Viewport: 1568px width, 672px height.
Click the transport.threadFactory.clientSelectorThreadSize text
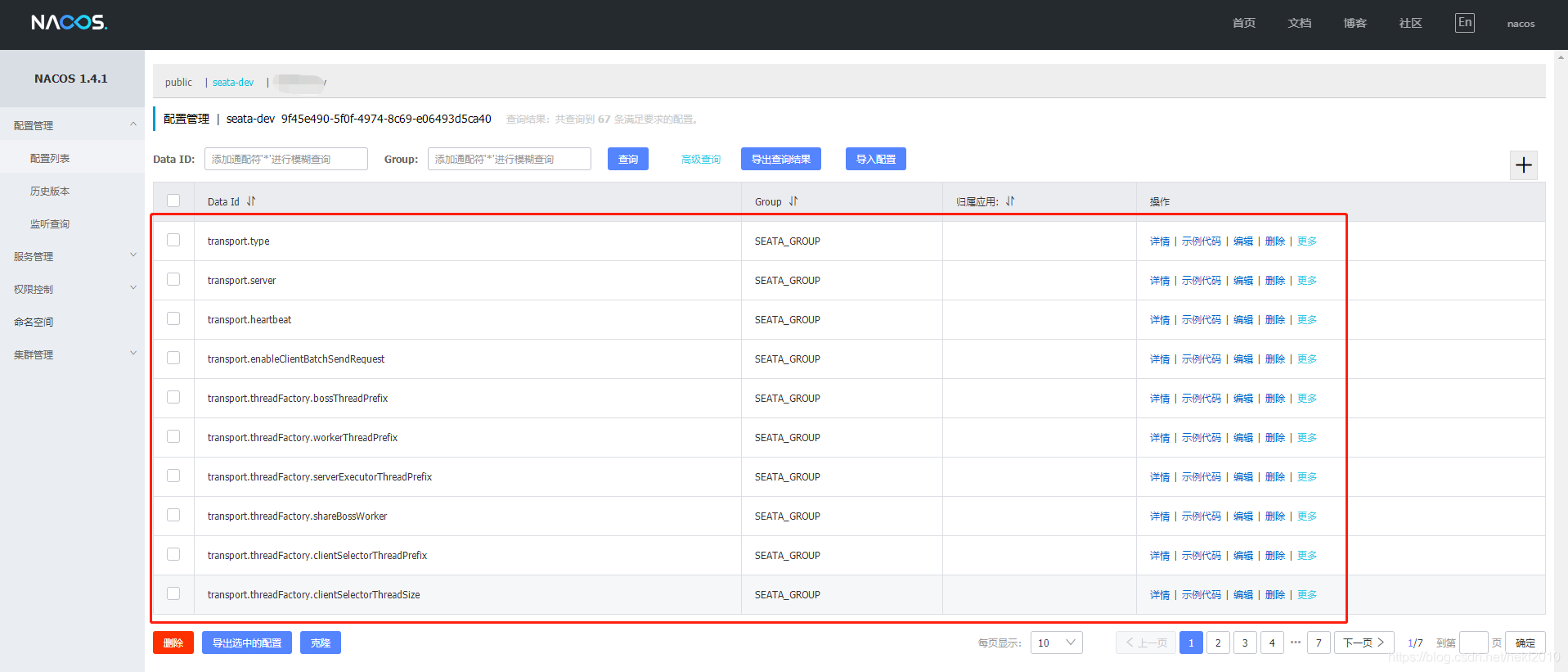314,595
